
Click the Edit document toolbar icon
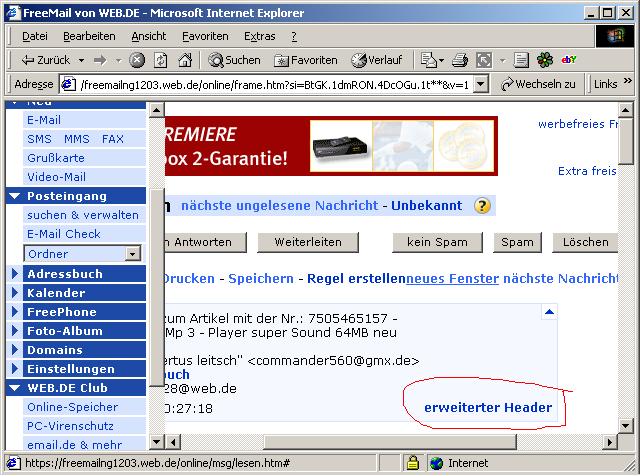[521, 60]
